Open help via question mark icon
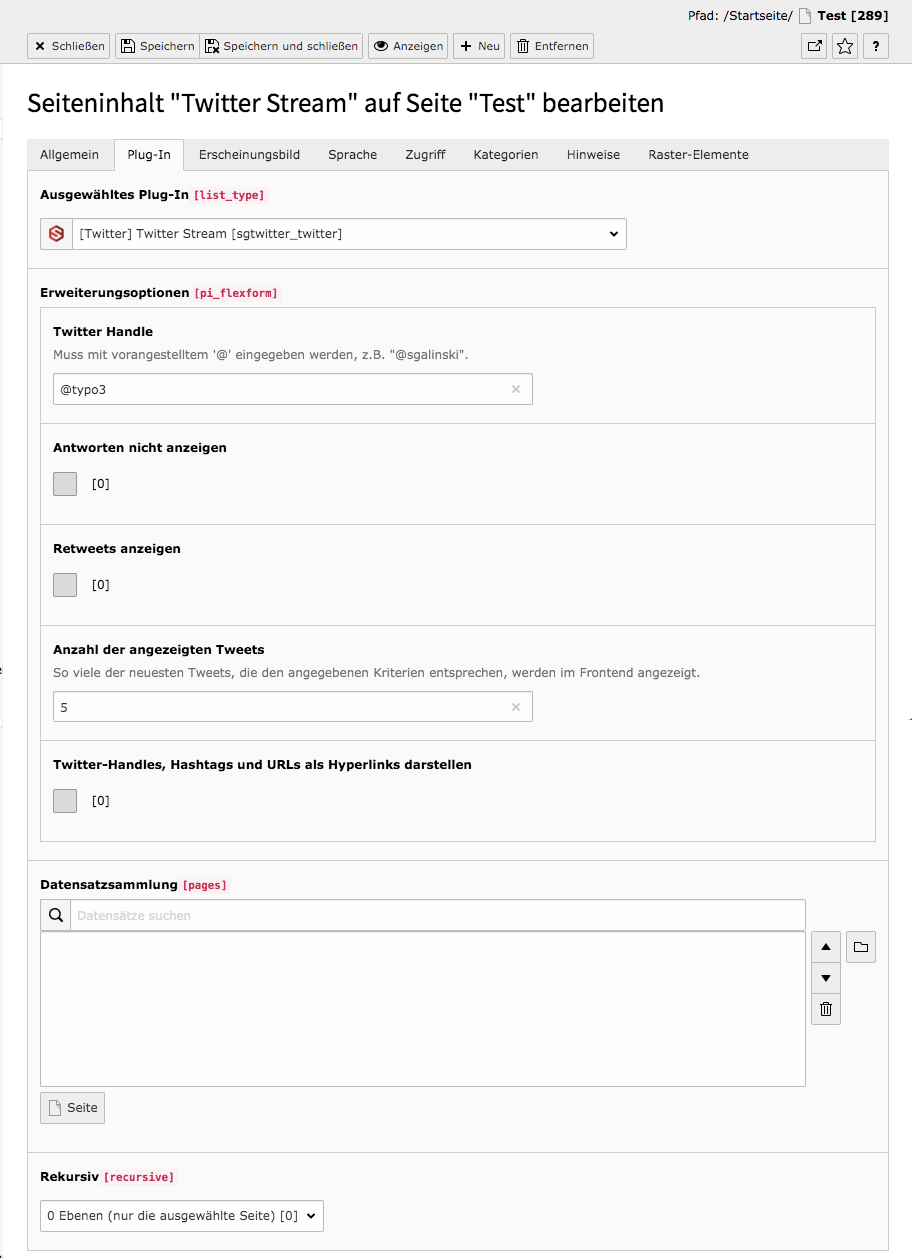912x1258 pixels. tap(876, 46)
